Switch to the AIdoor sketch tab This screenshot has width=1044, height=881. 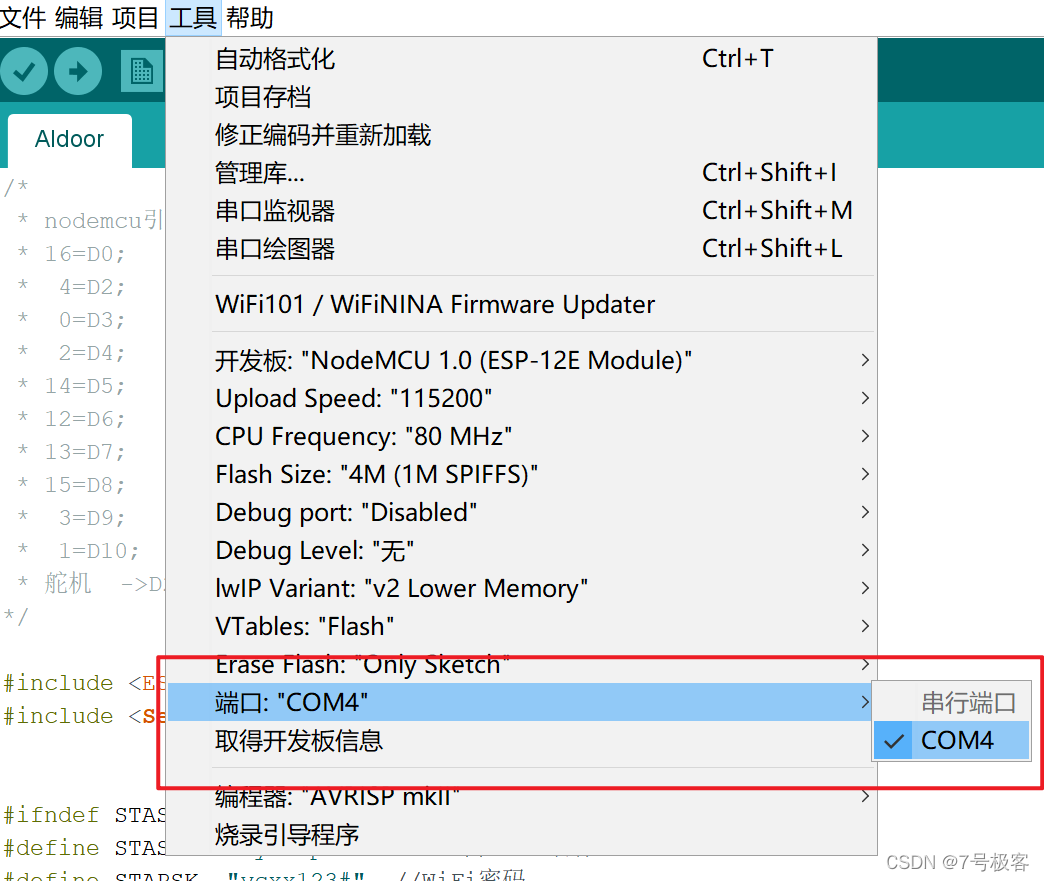click(70, 140)
